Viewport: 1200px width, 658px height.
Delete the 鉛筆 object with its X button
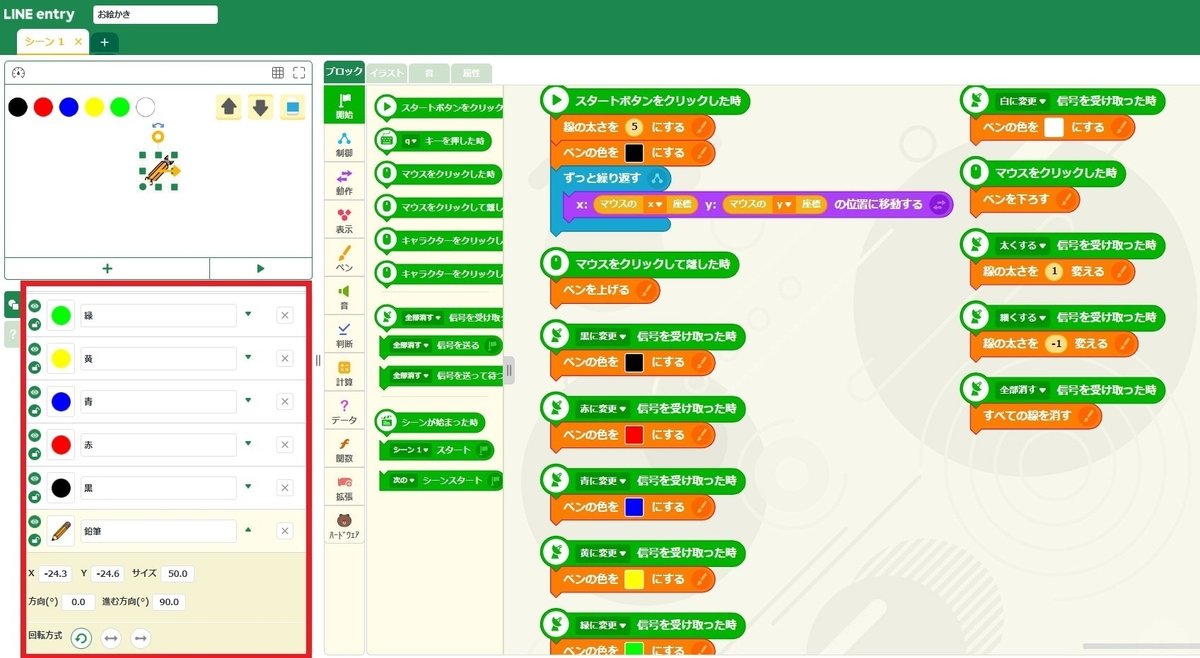pyautogui.click(x=285, y=531)
